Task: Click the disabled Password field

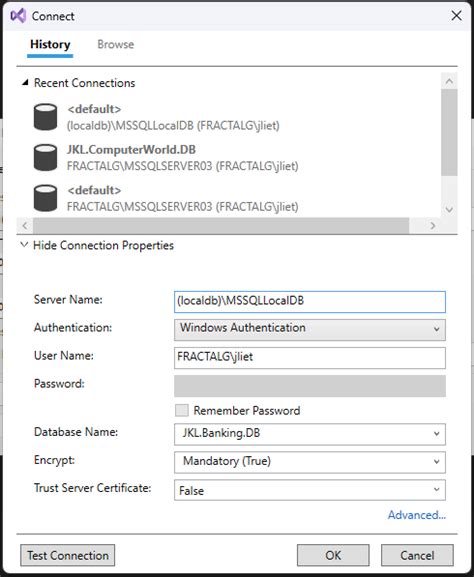Action: 310,386
